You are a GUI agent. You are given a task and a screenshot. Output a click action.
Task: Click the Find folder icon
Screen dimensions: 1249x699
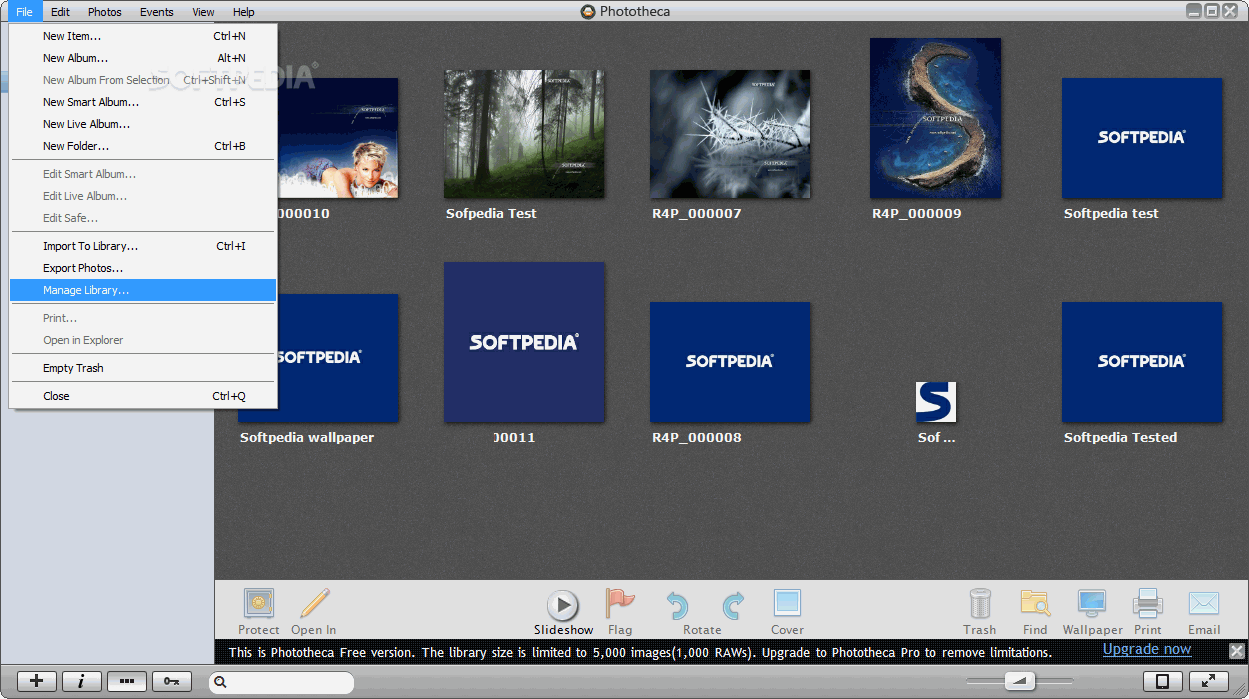click(1035, 604)
